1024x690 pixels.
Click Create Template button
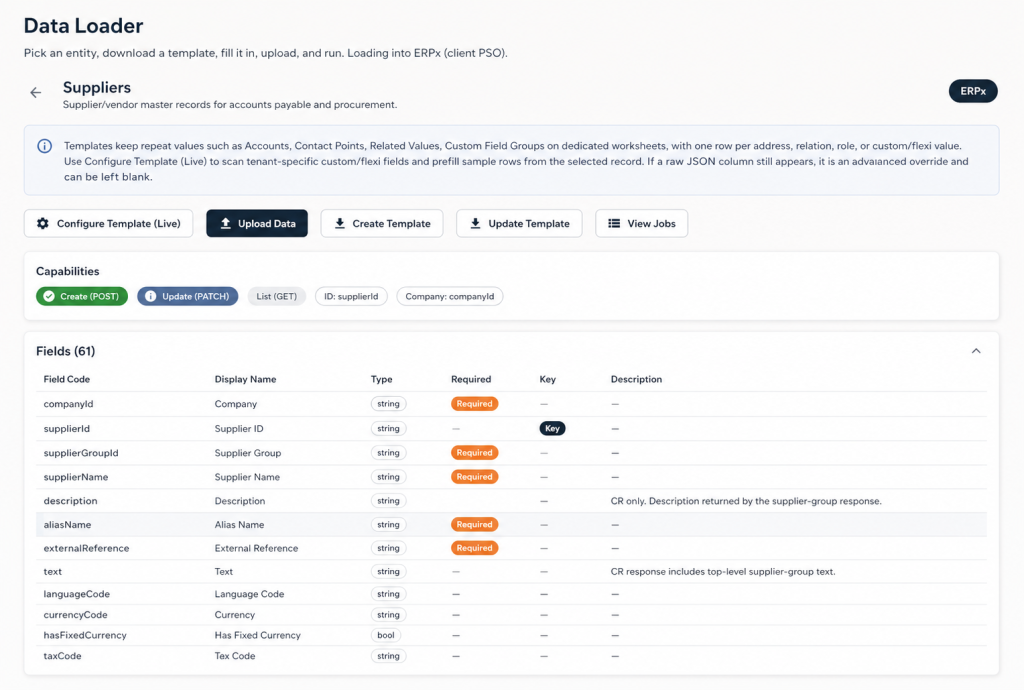(x=382, y=223)
